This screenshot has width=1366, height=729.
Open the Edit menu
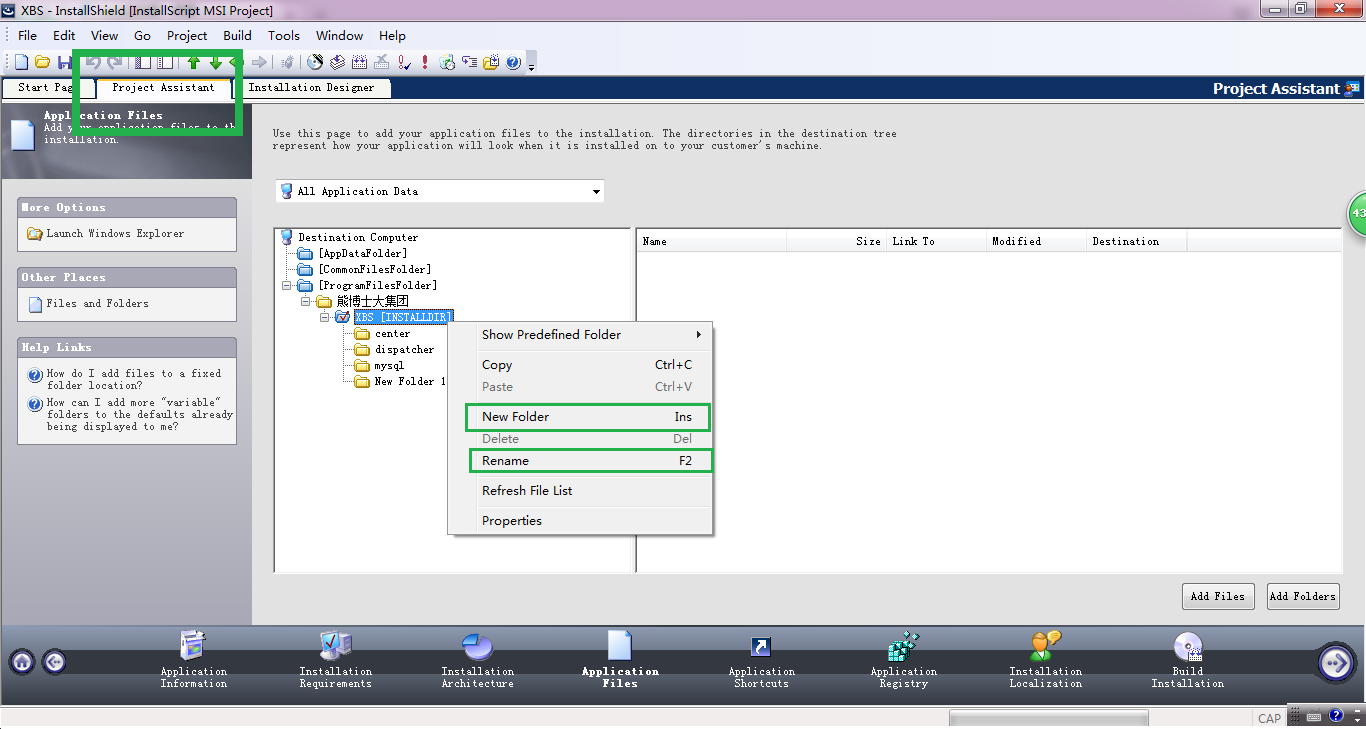tap(64, 35)
